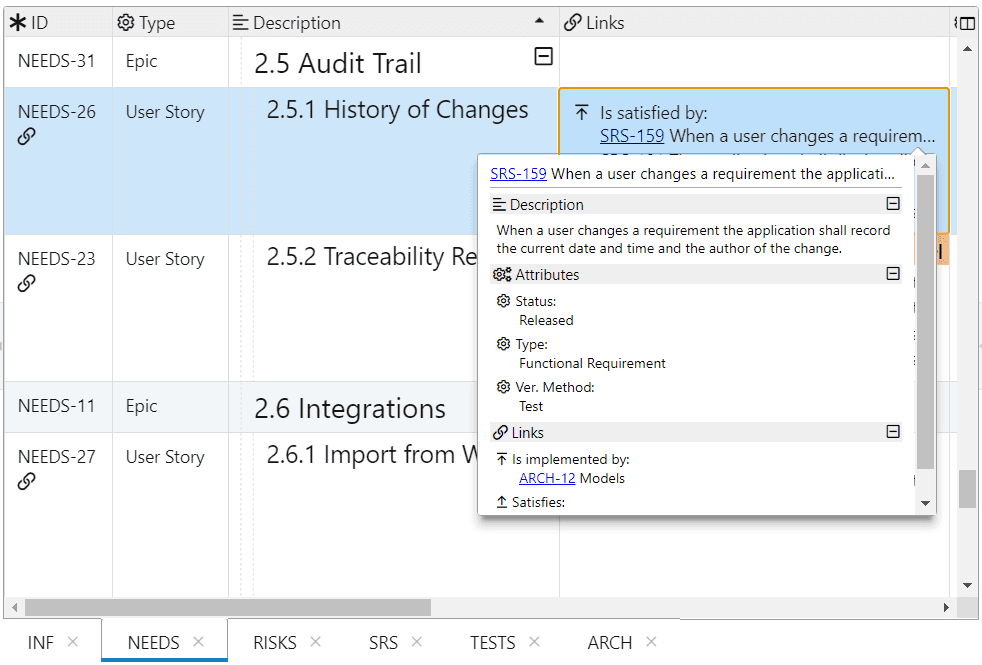The image size is (982, 665).
Task: Click the horizontal scrollbar thumb
Action: [227, 607]
